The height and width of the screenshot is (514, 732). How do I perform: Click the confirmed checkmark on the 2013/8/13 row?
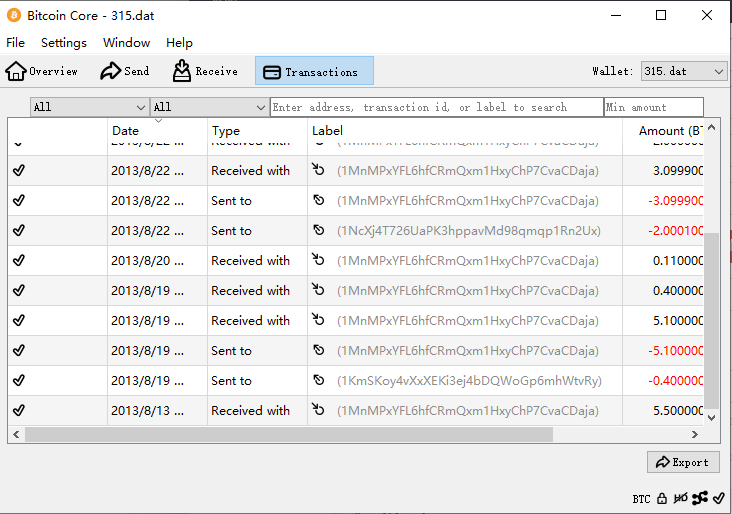click(19, 410)
